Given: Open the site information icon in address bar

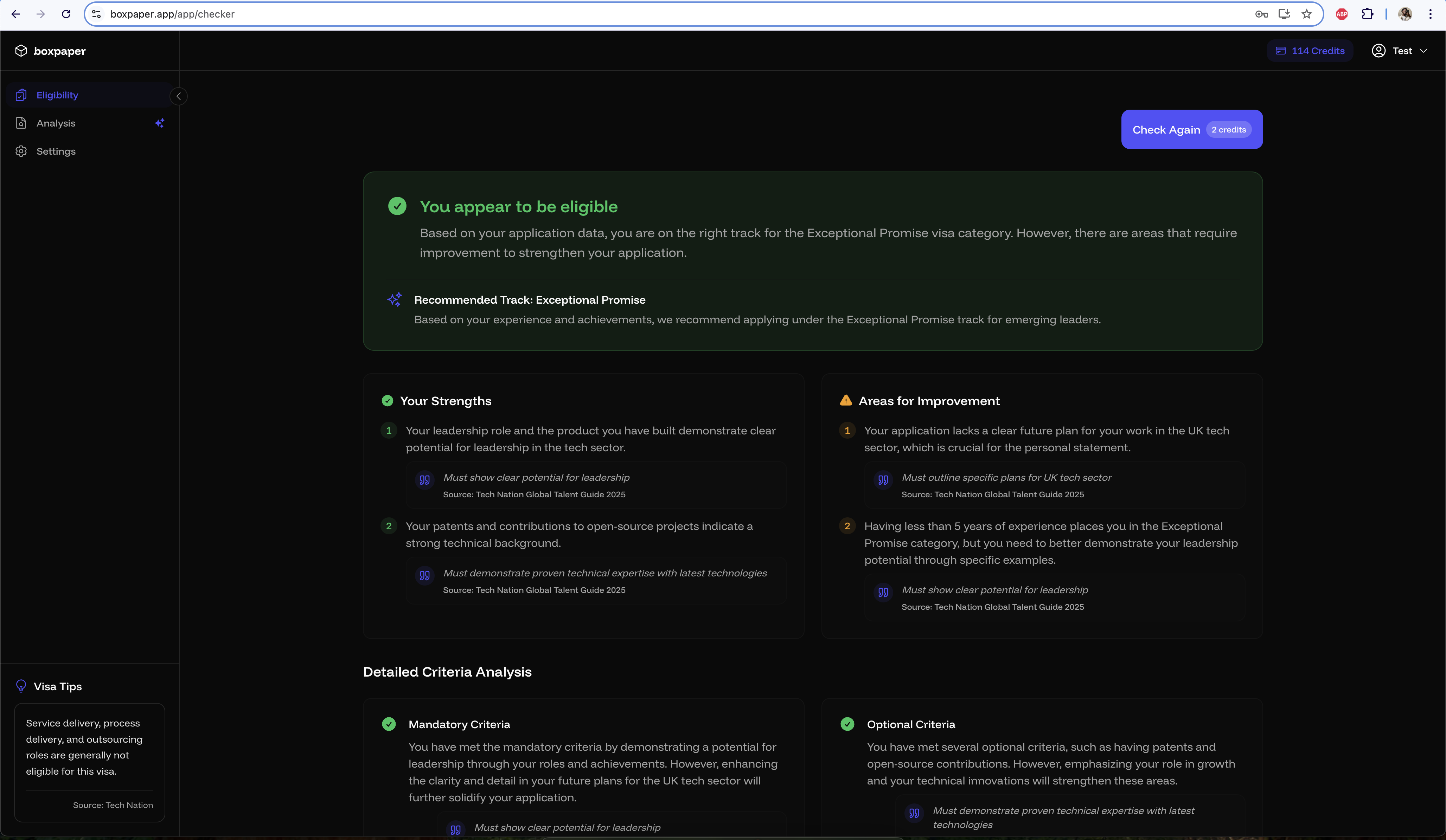Looking at the screenshot, I should pos(96,14).
